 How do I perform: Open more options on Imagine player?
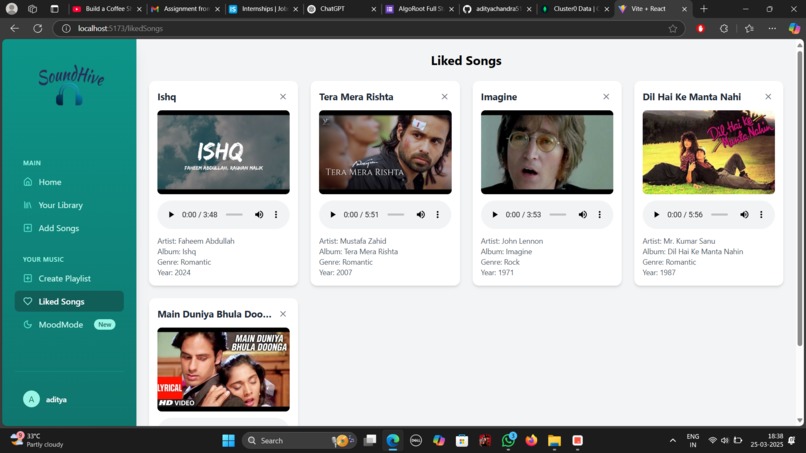tap(599, 214)
